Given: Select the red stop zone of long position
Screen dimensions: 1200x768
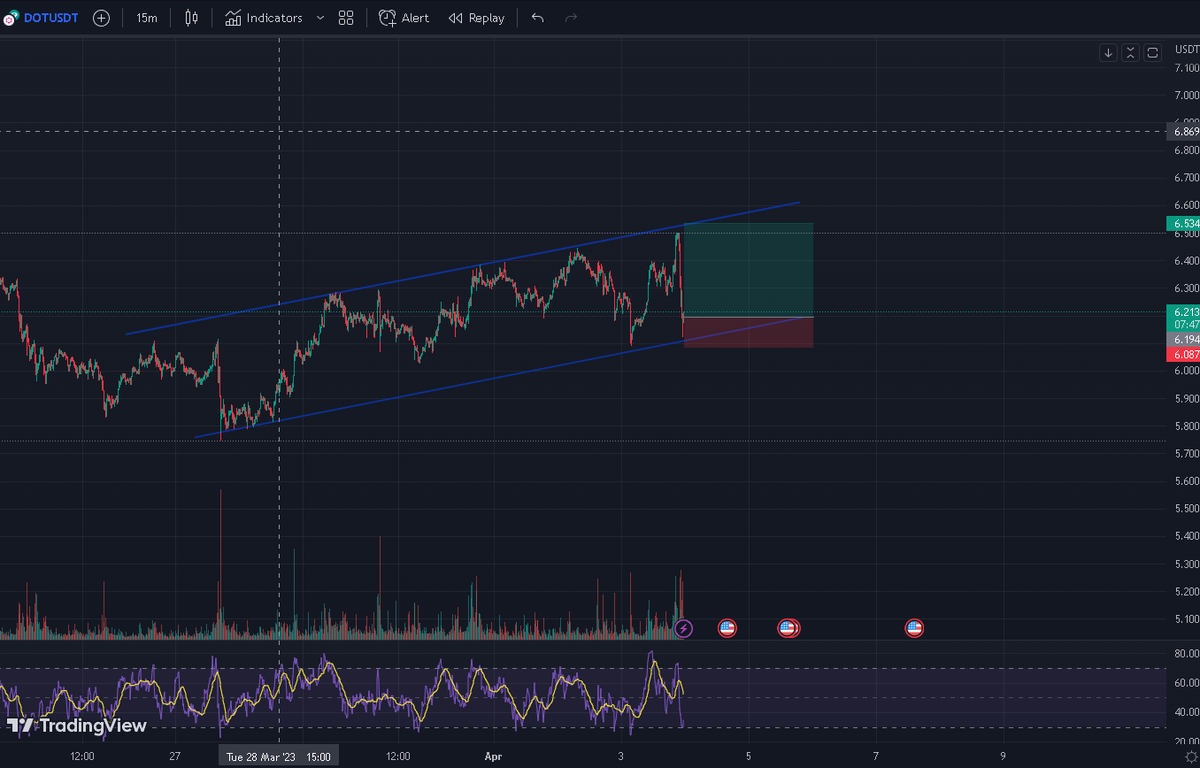Looking at the screenshot, I should [748, 332].
